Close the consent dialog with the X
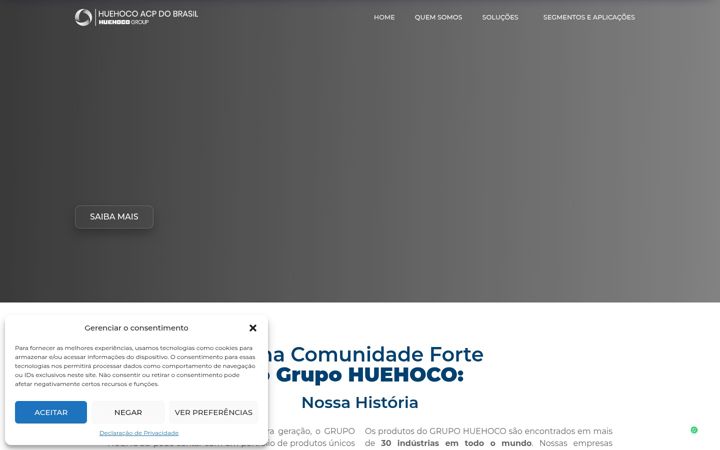This screenshot has width=720, height=450. coord(253,328)
